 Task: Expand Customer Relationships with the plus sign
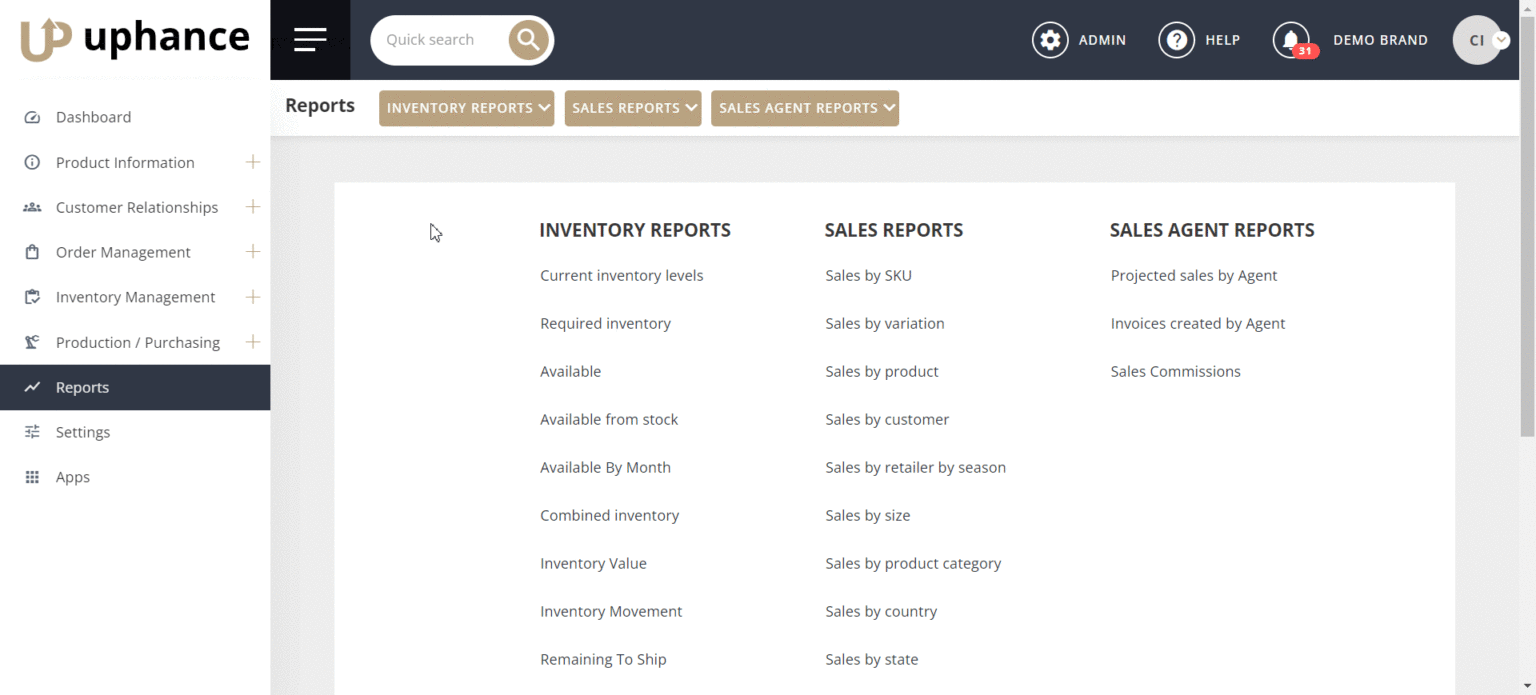point(253,207)
